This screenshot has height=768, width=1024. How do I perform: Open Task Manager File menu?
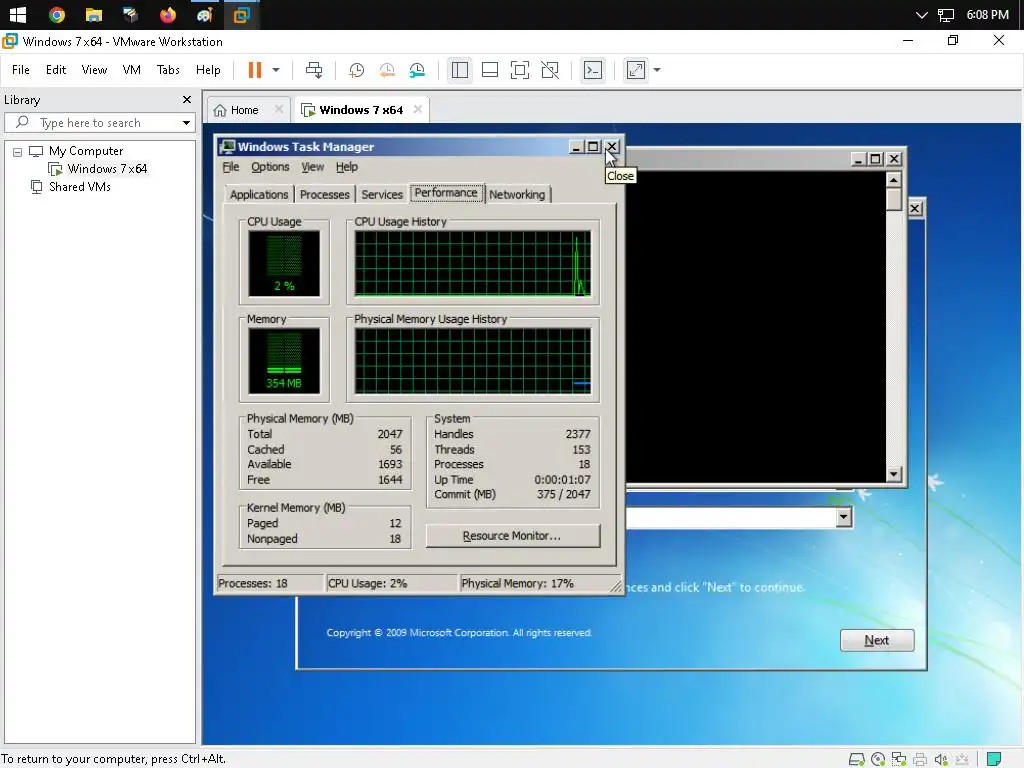coord(231,167)
